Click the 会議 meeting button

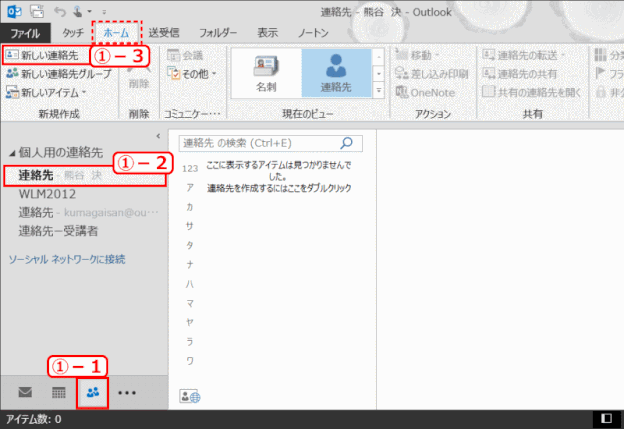(185, 55)
